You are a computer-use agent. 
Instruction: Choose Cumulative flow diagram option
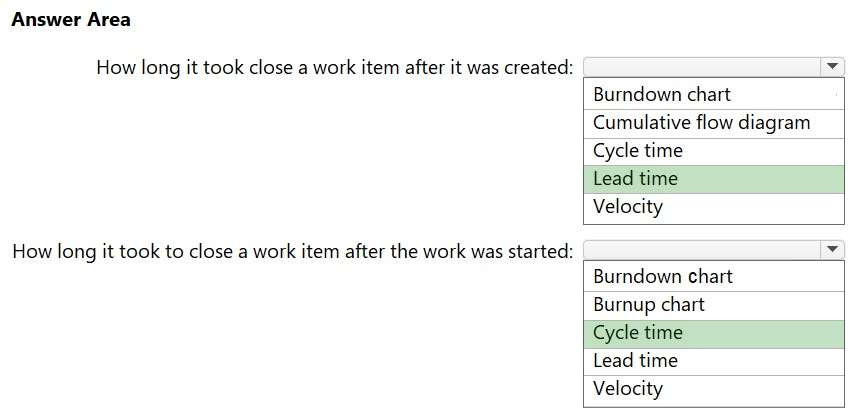click(701, 123)
